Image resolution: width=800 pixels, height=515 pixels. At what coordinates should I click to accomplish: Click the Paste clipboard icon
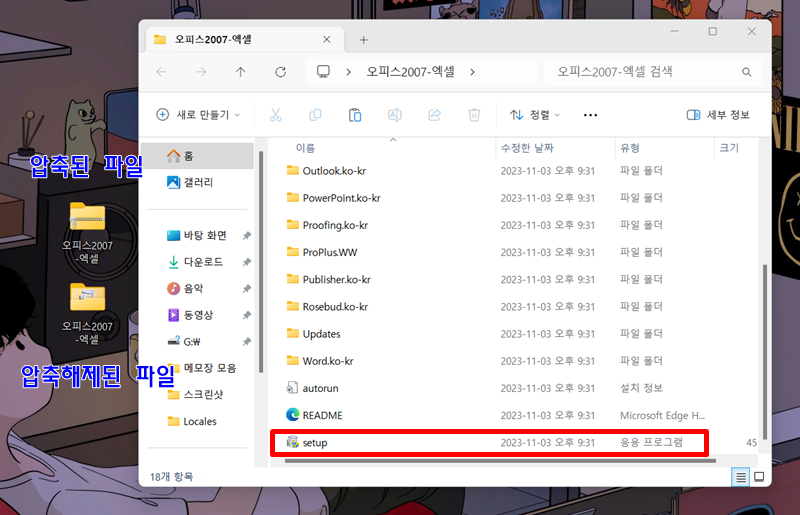(355, 115)
